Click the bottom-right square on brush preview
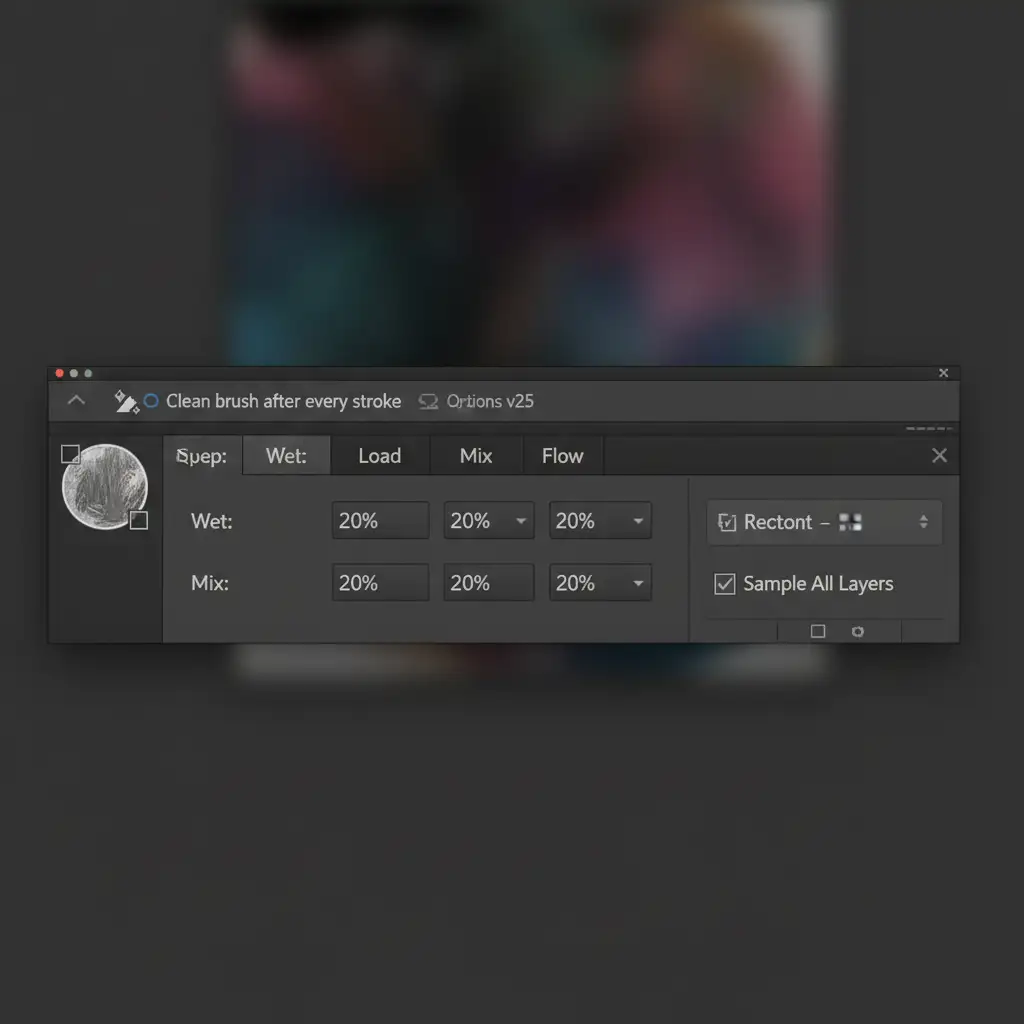1024x1024 pixels. (139, 520)
